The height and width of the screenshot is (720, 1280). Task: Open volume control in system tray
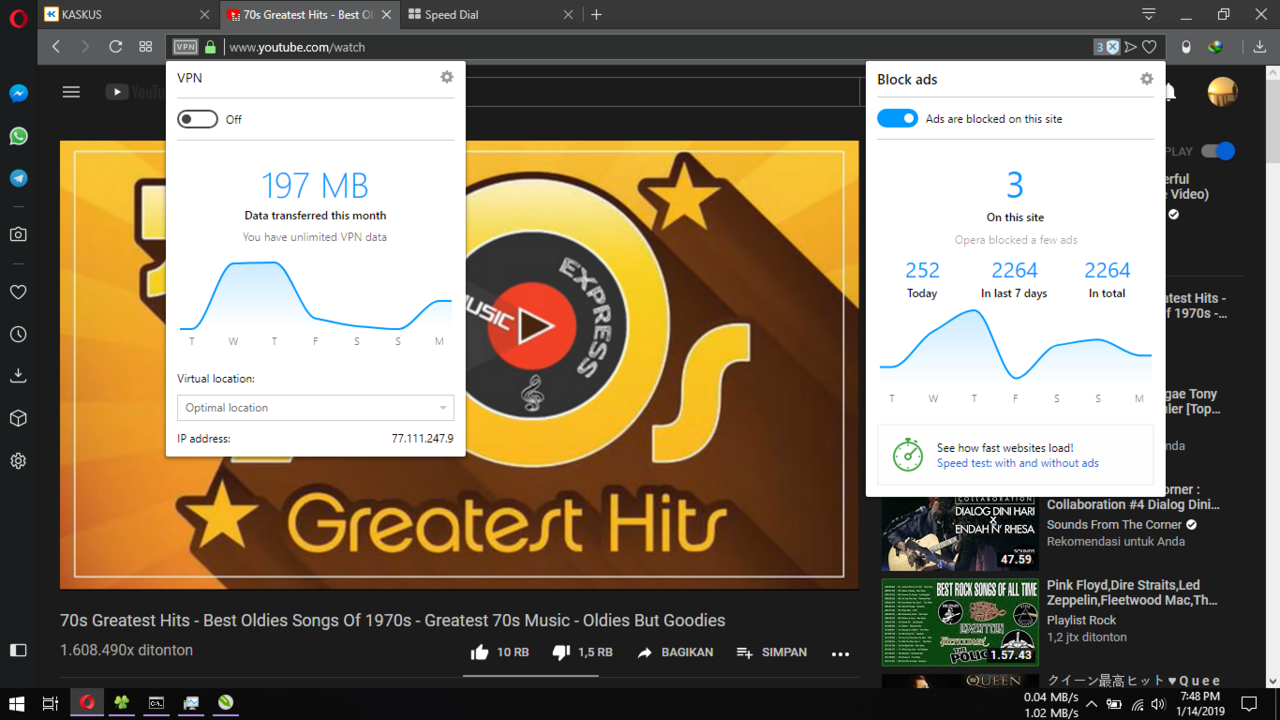pos(1158,703)
